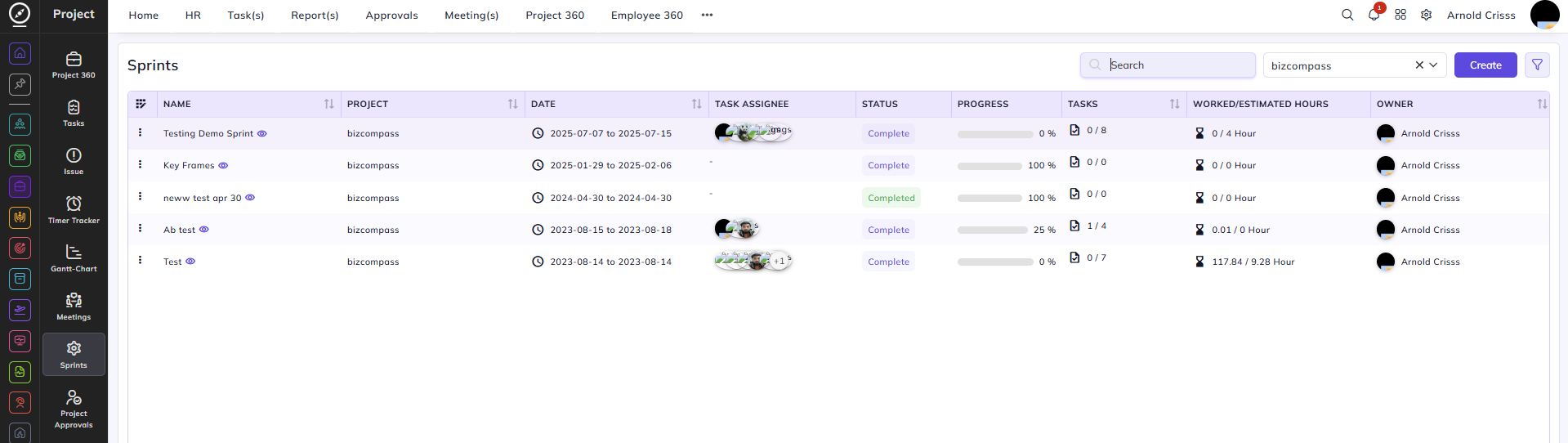The height and width of the screenshot is (443, 1568).
Task: Open row menu for Key Frames sprint
Action: 141,164
